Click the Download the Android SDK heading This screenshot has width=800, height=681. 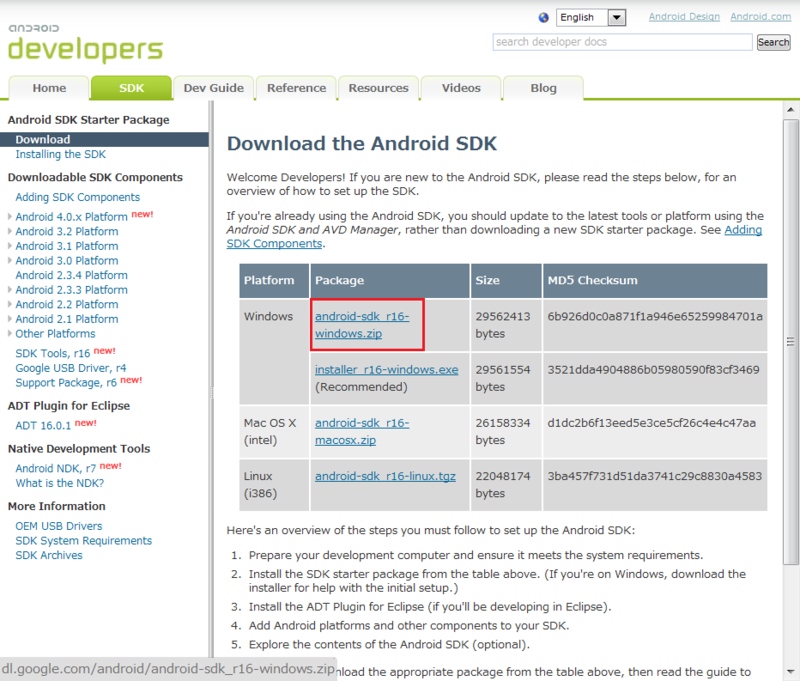pos(362,144)
